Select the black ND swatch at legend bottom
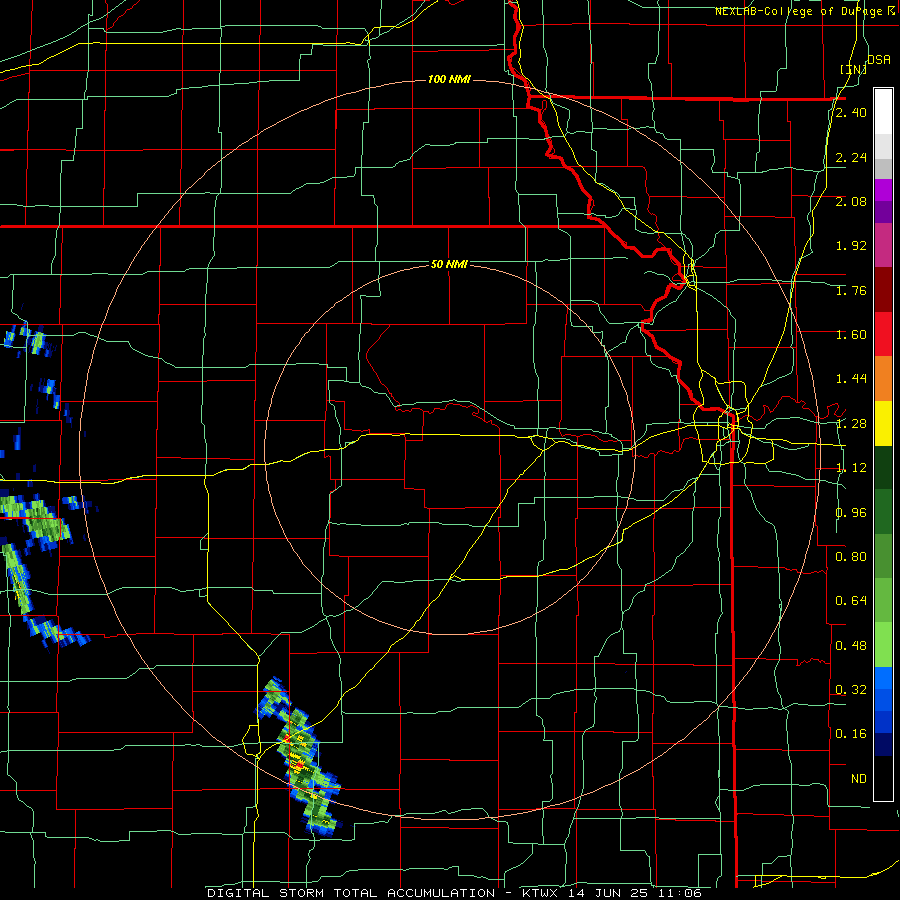The image size is (900, 900). (883, 778)
